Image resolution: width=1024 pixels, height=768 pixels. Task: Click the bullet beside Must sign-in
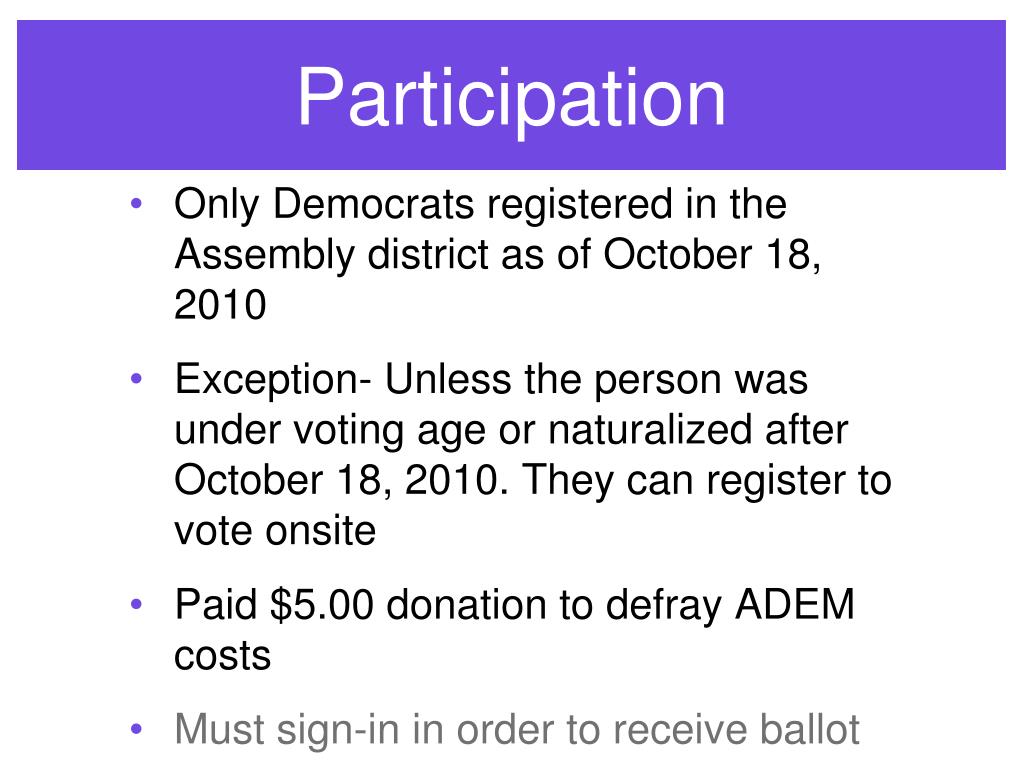pos(136,729)
